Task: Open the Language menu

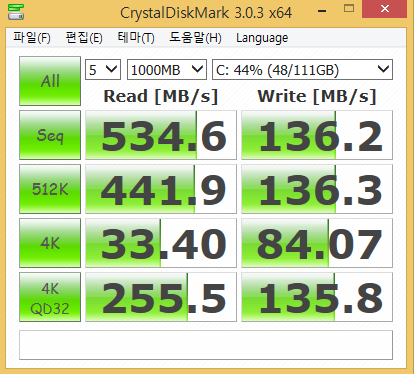Action: click(262, 38)
